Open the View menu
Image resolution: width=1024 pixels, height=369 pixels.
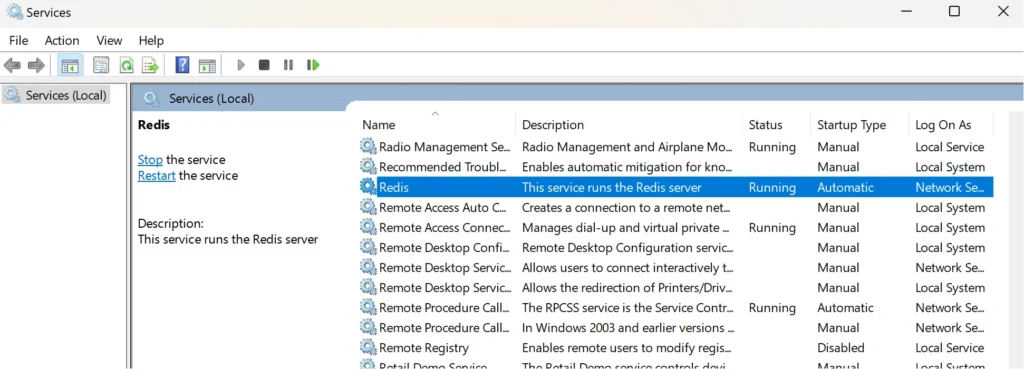point(109,40)
